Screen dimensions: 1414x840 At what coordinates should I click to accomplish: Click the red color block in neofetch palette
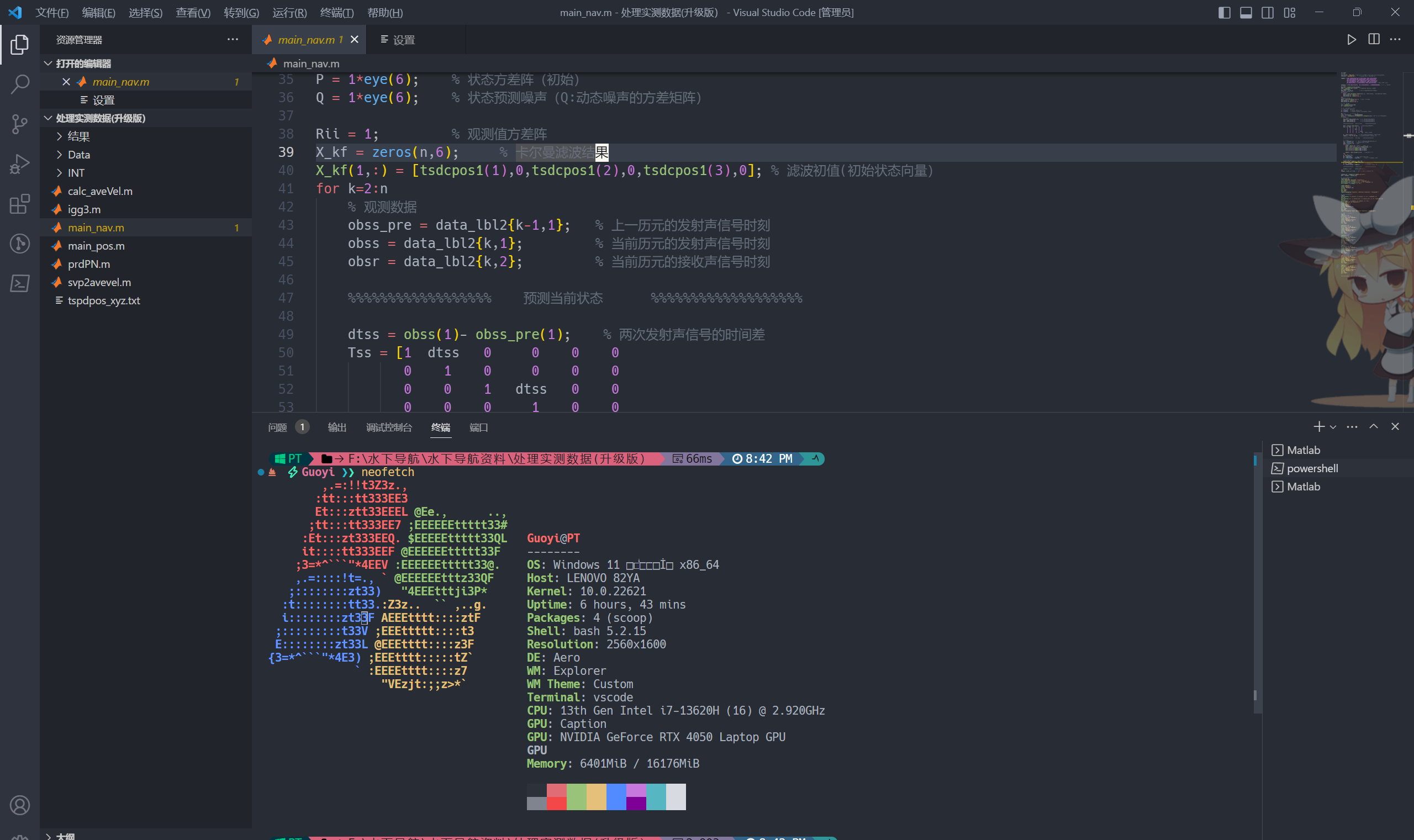point(556,796)
